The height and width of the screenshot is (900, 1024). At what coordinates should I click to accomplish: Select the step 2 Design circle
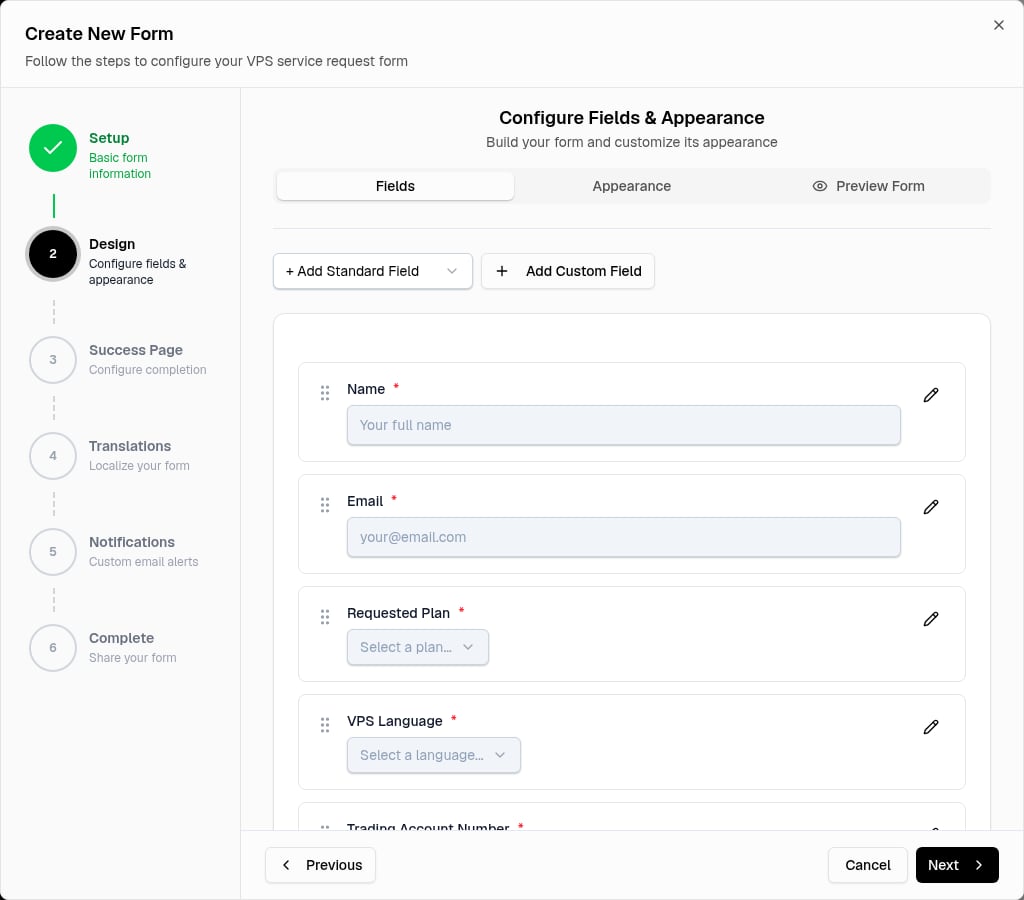[53, 254]
